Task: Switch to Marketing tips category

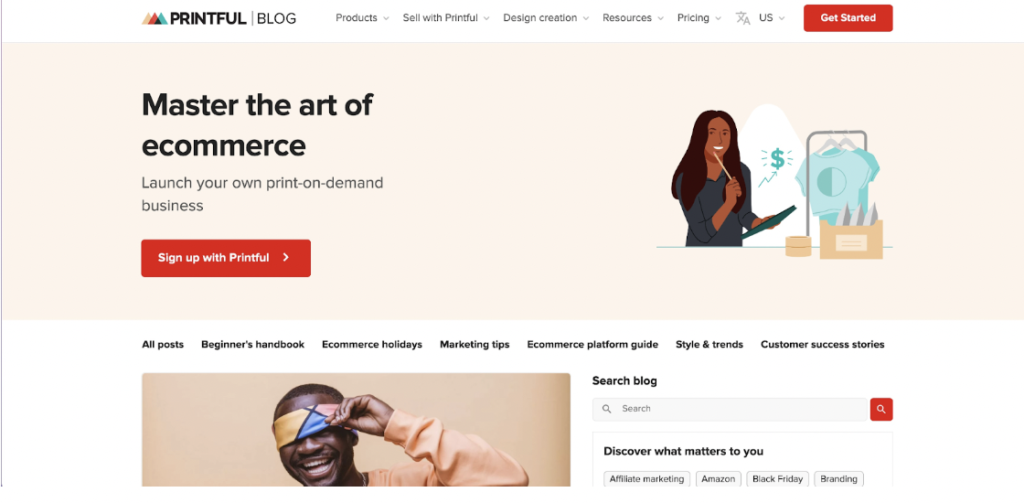Action: [x=474, y=344]
